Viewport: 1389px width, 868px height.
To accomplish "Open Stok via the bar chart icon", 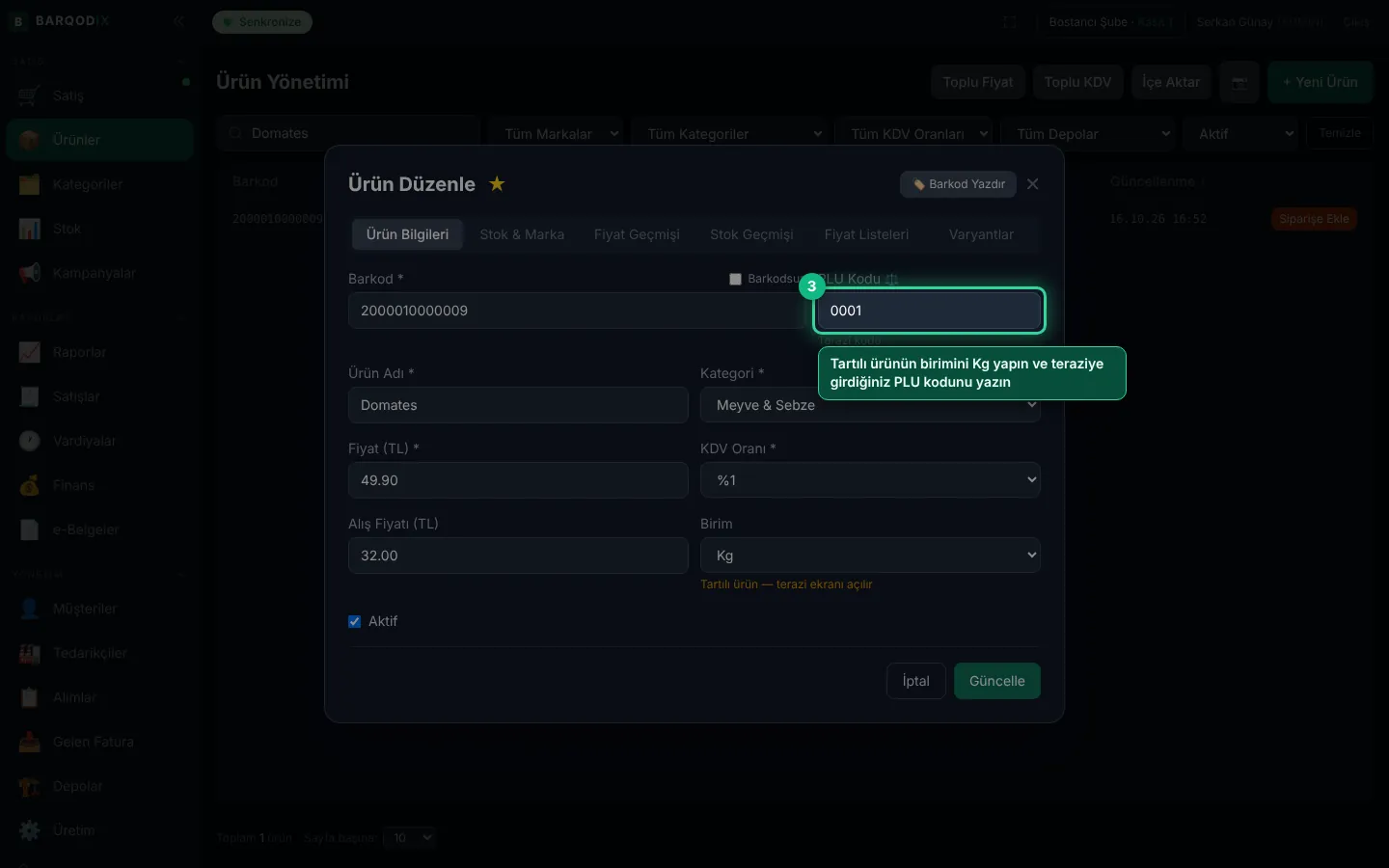I will (29, 229).
